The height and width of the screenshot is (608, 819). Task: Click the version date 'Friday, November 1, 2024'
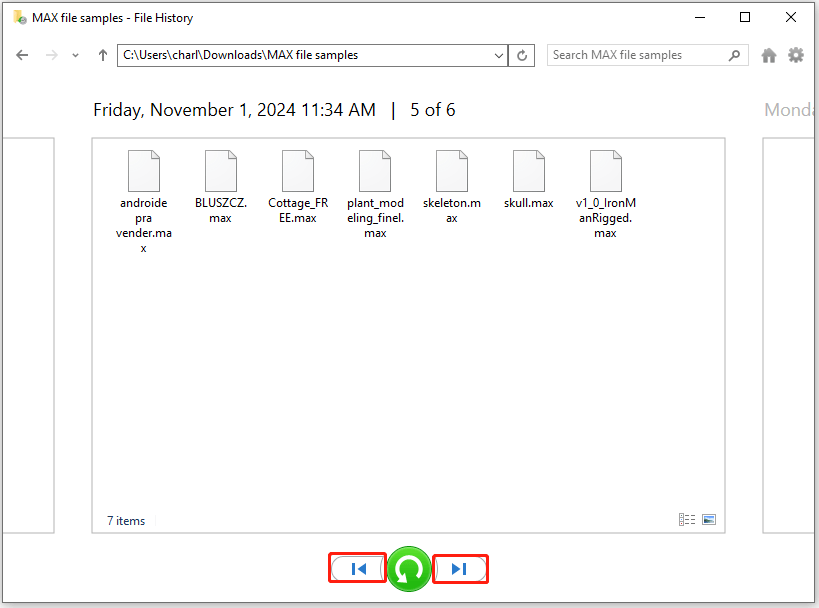coord(194,110)
